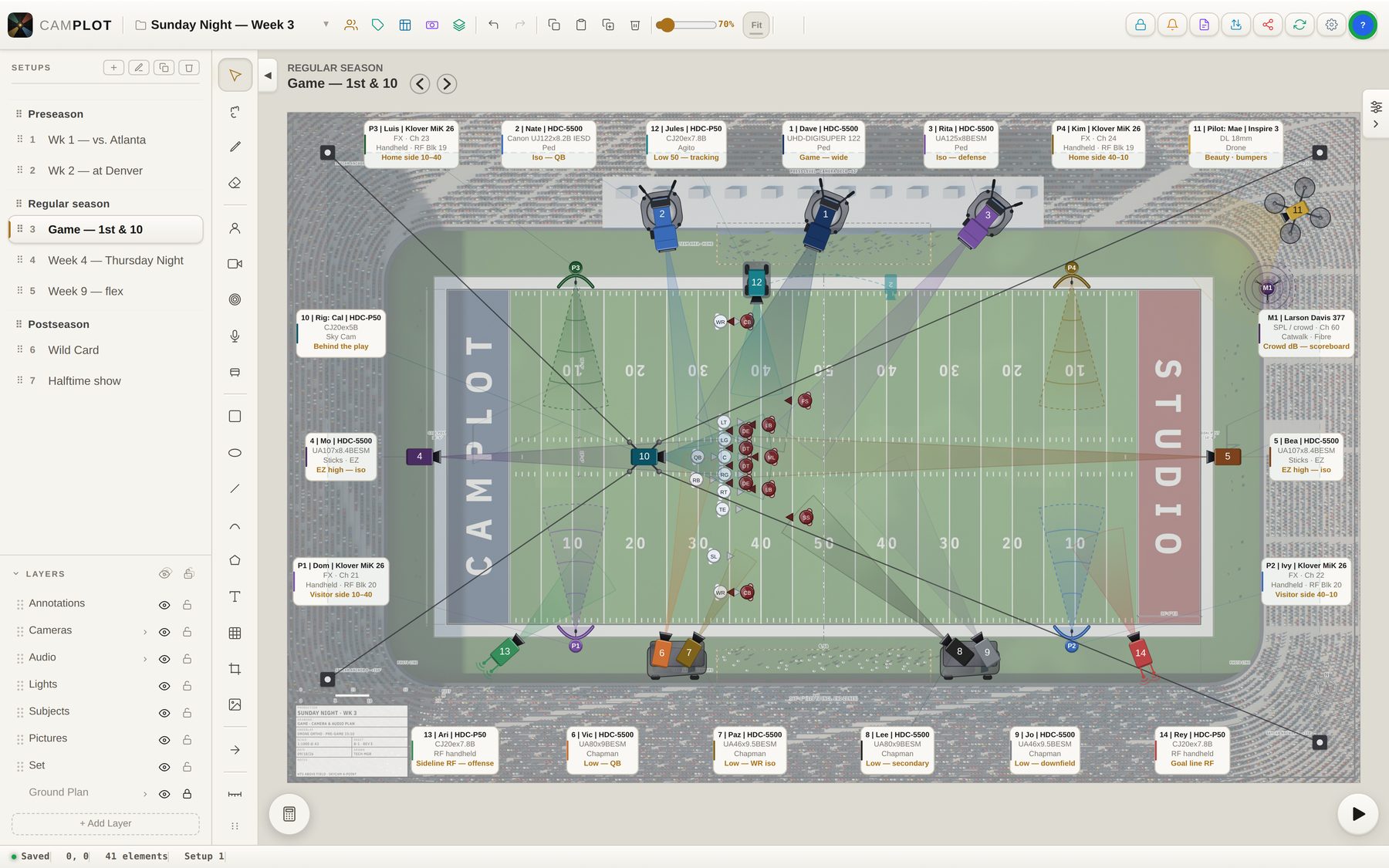
Task: Toggle lock on Set layer
Action: (187, 767)
